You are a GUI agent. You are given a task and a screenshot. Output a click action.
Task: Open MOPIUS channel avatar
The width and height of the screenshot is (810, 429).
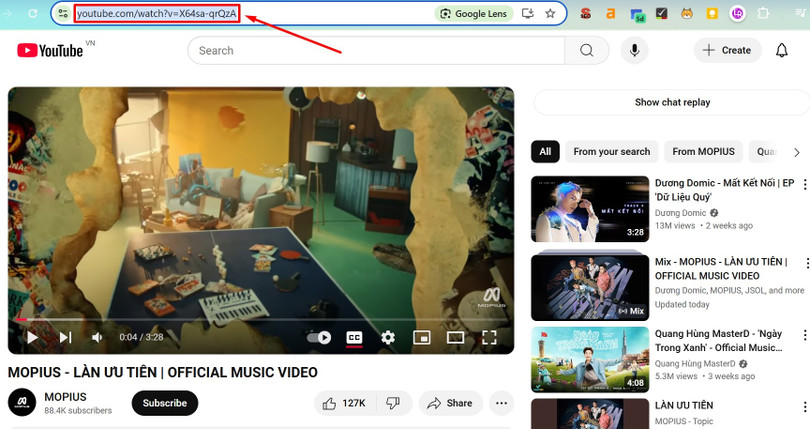pyautogui.click(x=22, y=402)
